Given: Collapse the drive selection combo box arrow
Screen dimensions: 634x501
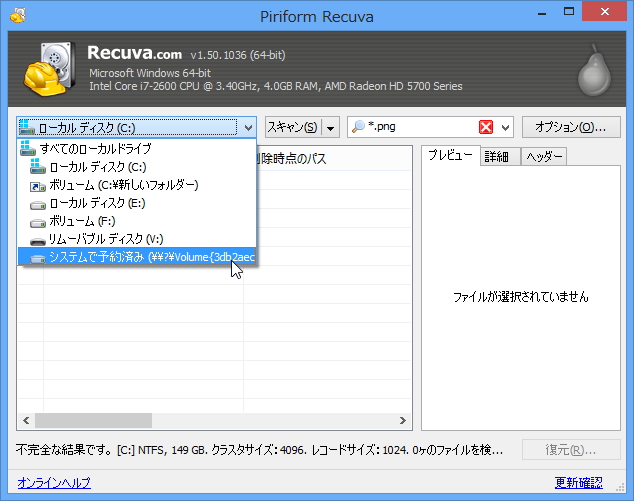Looking at the screenshot, I should point(248,128).
